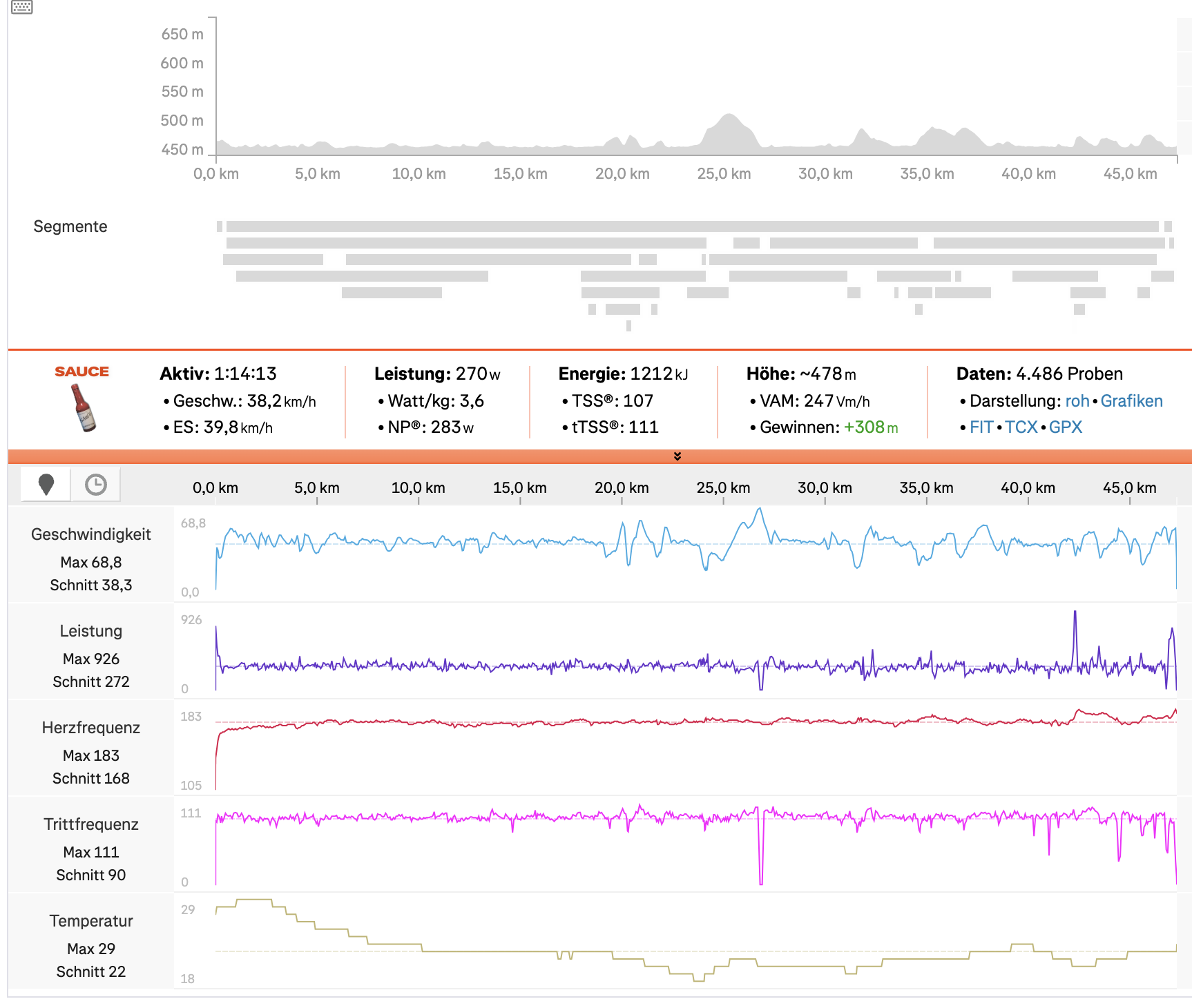This screenshot has height=1008, width=1192.
Task: Select the Leistung chart label
Action: click(x=91, y=631)
